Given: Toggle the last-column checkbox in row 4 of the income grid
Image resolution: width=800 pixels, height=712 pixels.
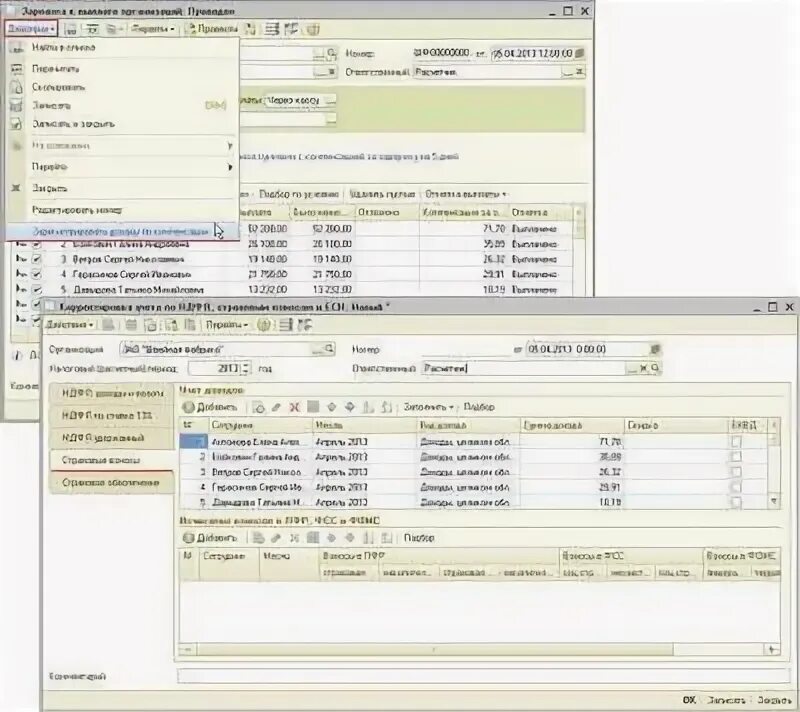Looking at the screenshot, I should pyautogui.click(x=736, y=488).
